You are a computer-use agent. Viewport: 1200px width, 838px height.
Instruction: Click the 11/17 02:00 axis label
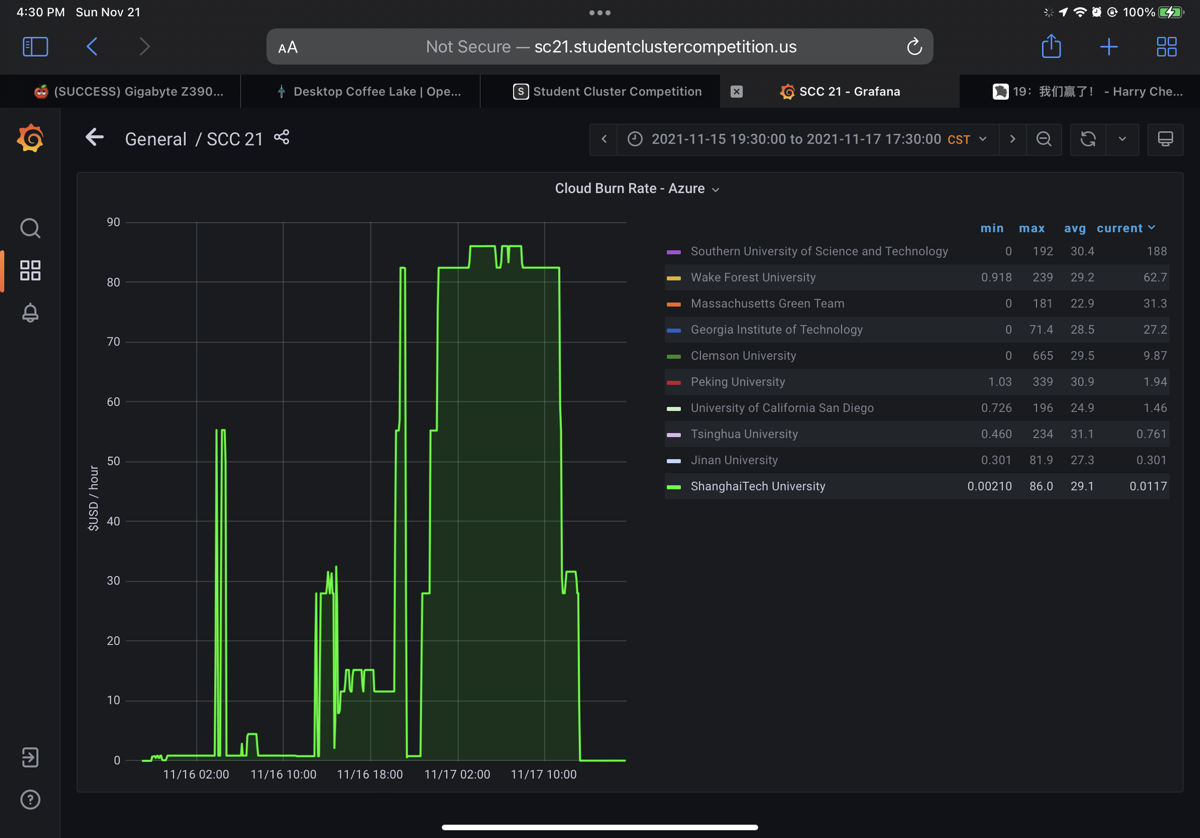click(457, 774)
